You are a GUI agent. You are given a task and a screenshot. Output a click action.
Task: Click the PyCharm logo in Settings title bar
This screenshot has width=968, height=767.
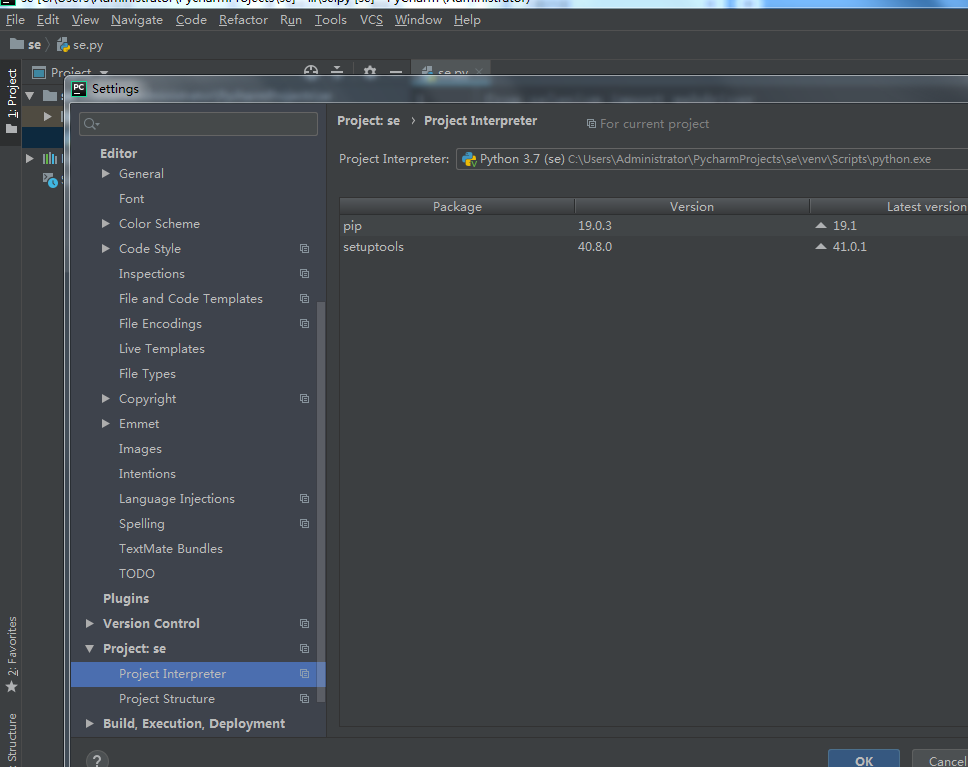tap(79, 89)
